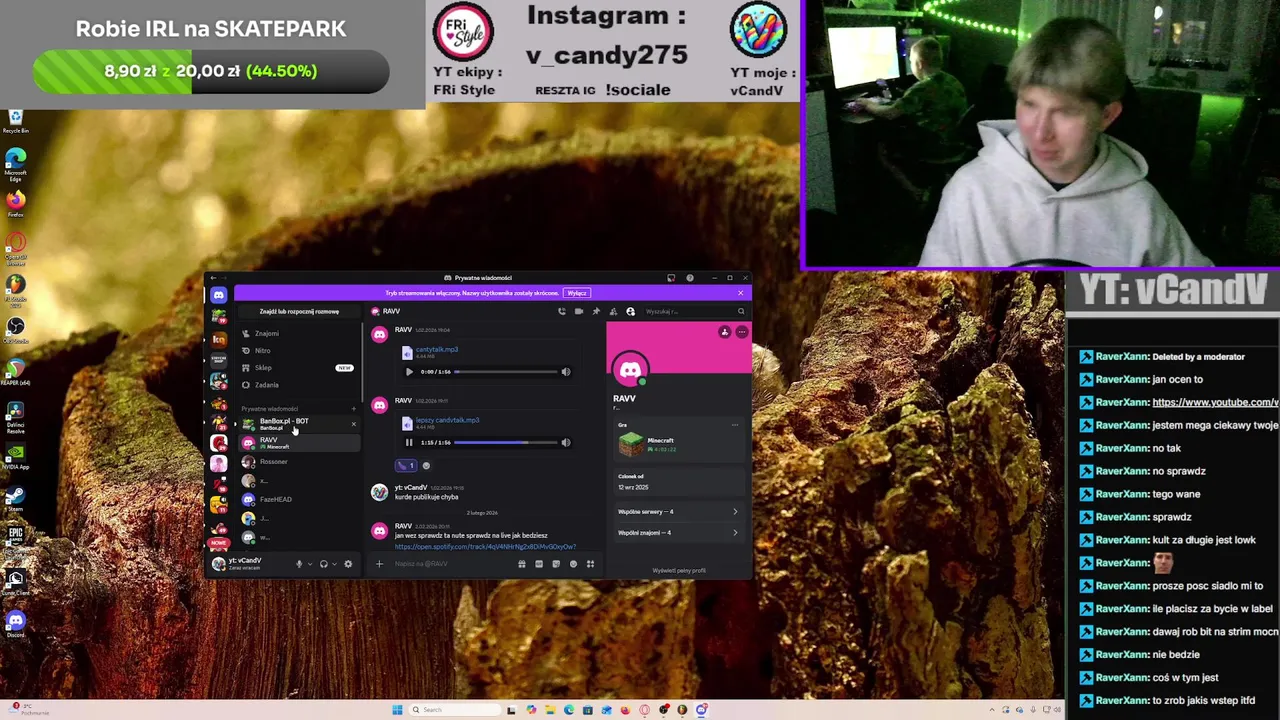1280x720 pixels.
Task: Open the Recycle Bin desktop icon
Action: point(15,121)
